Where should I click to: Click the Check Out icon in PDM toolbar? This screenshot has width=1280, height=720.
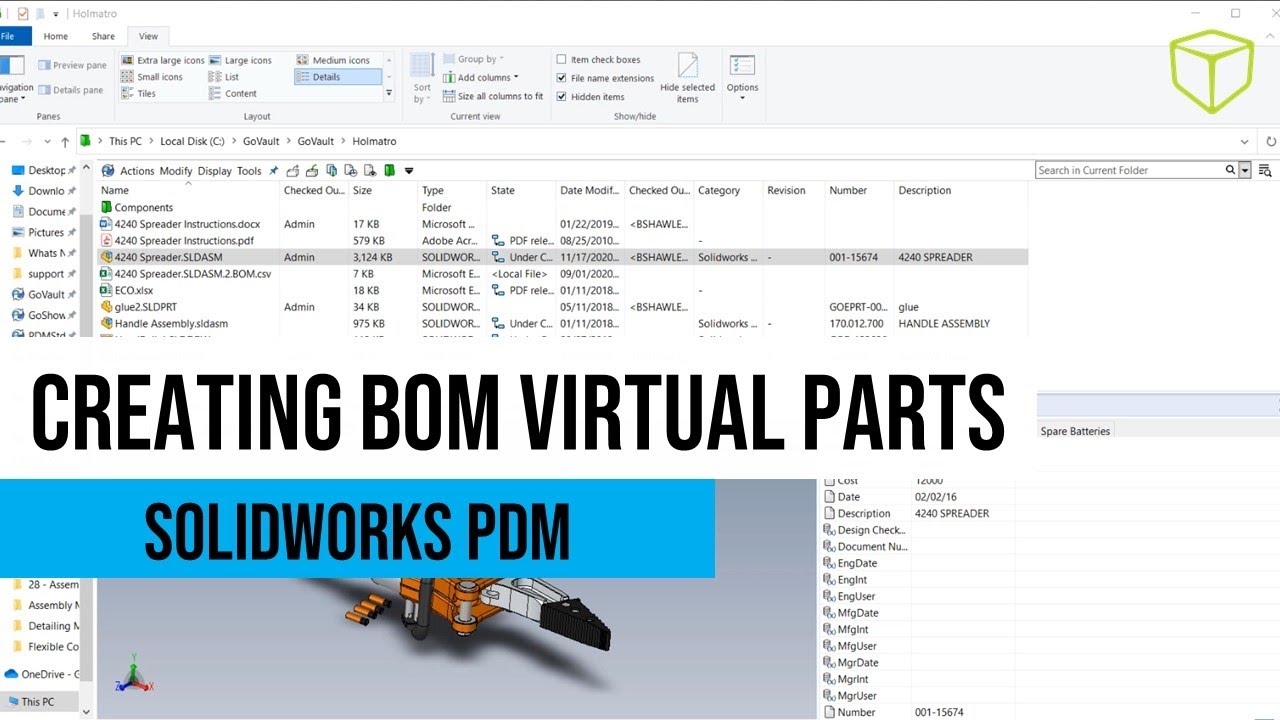pyautogui.click(x=292, y=171)
